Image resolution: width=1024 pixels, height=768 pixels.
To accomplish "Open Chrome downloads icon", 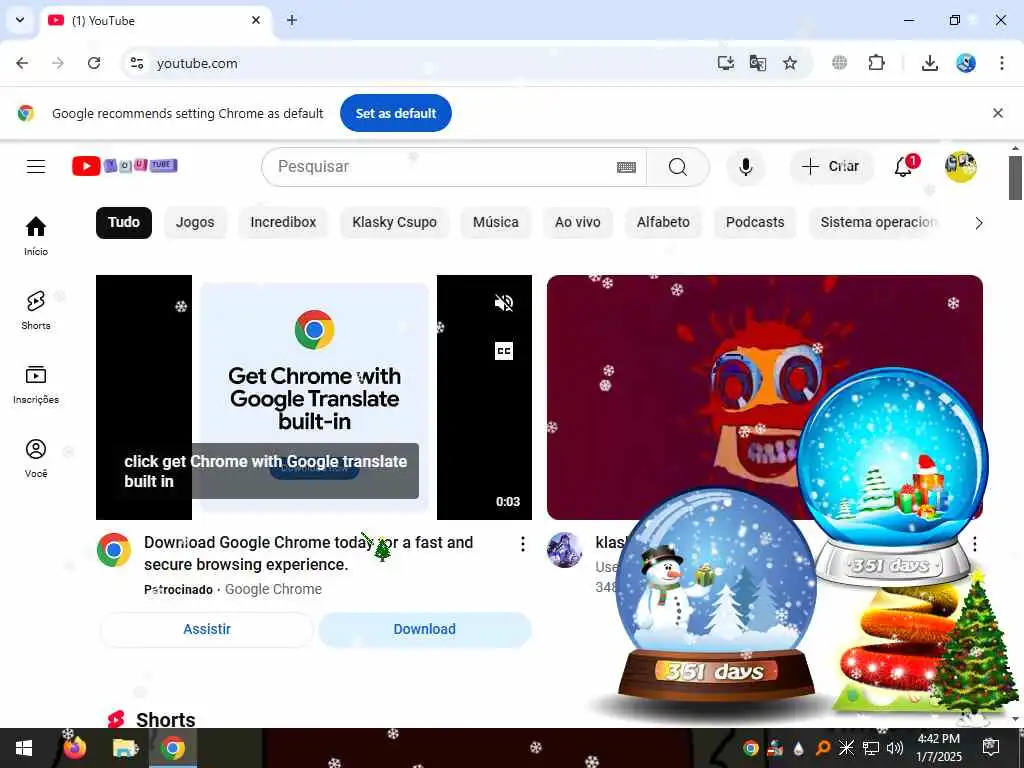I will point(930,63).
